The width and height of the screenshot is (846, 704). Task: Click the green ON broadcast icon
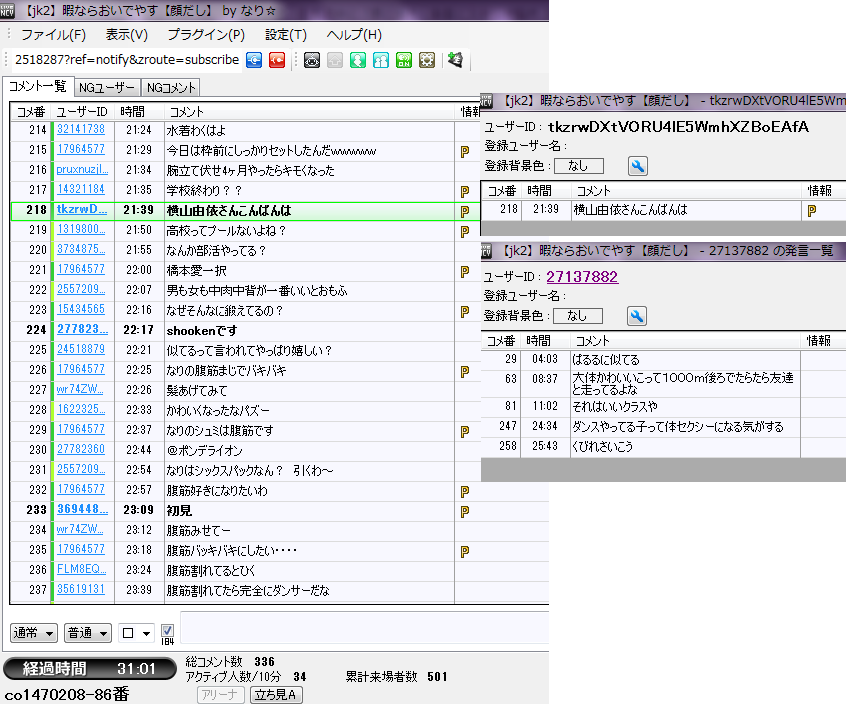(x=404, y=60)
